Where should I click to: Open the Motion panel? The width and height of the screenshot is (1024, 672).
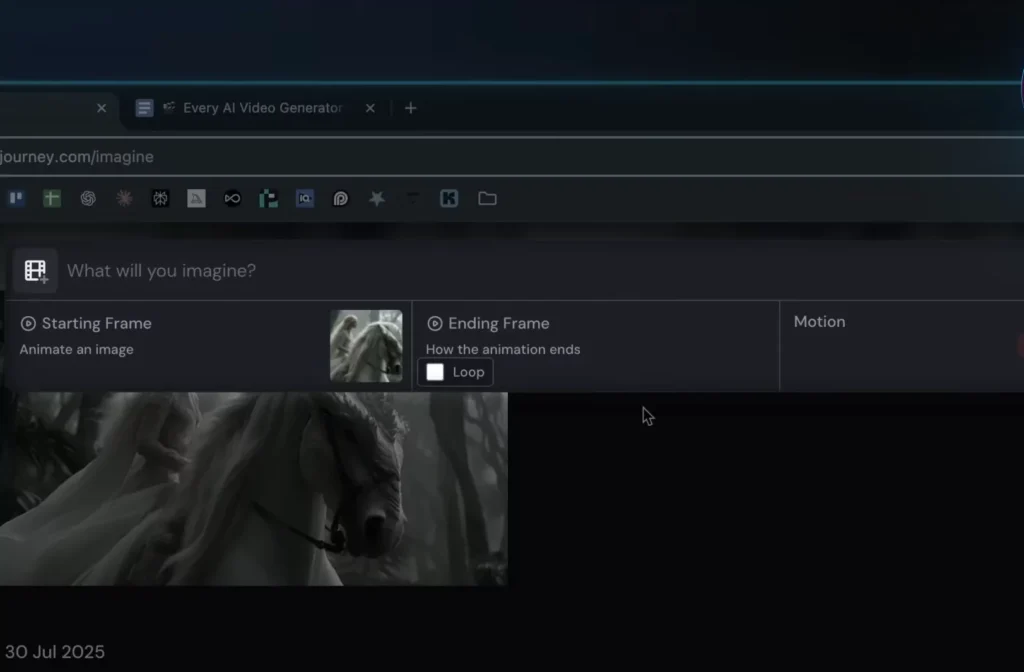[820, 321]
